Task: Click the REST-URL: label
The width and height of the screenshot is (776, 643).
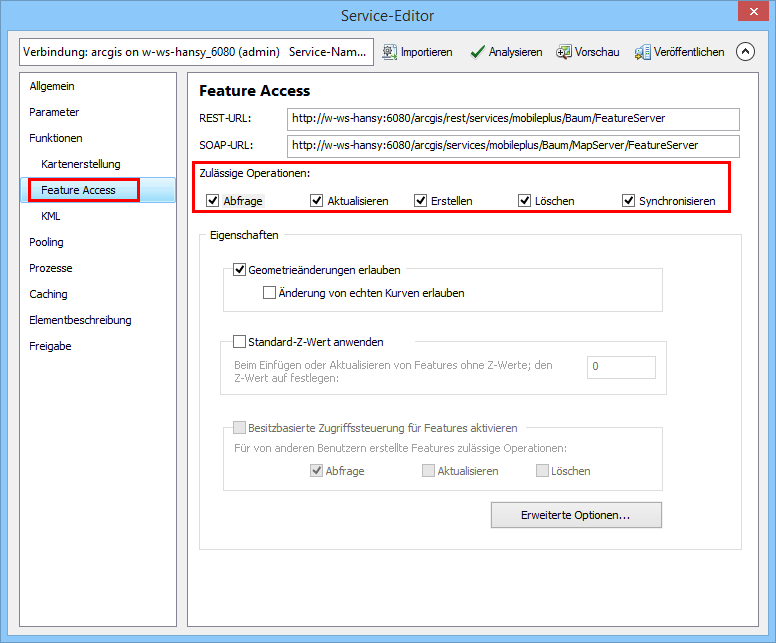Action: point(225,118)
